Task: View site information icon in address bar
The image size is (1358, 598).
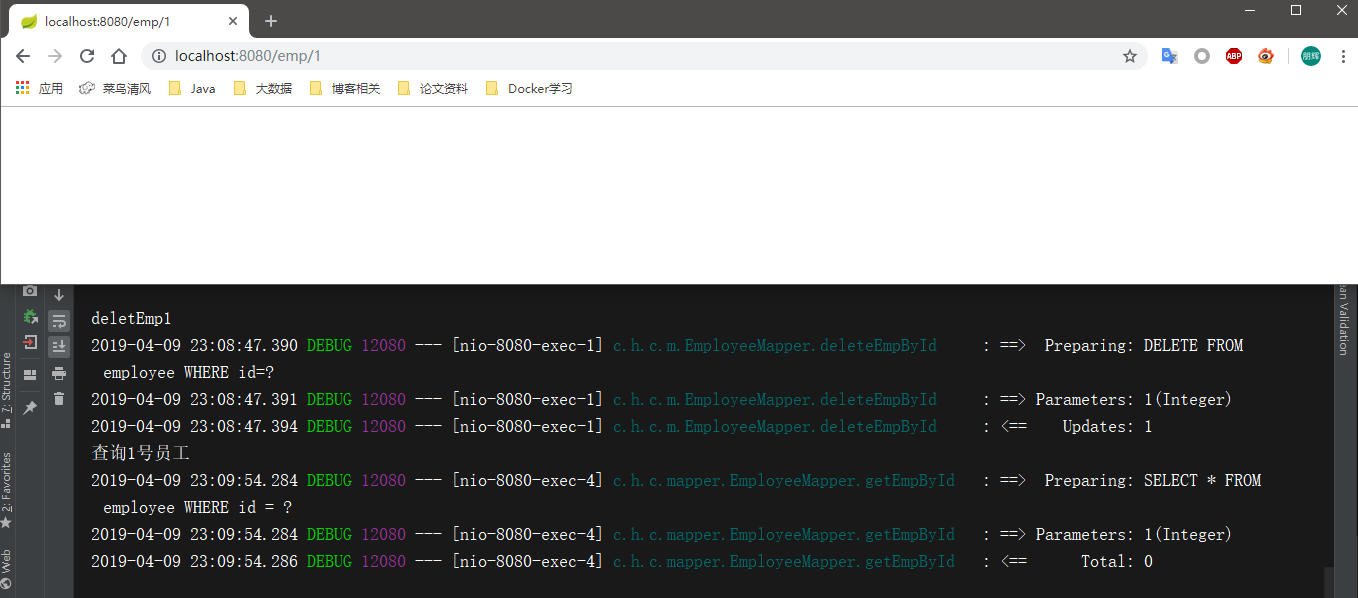Action: point(159,56)
